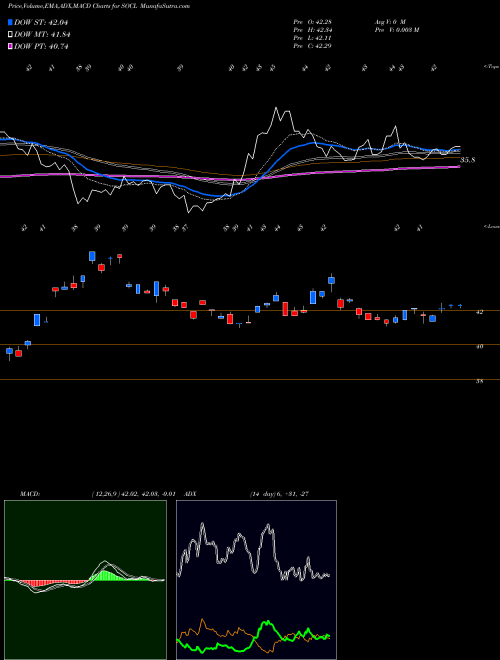Select ADX parameters '(14 day) 6, +31, -27'
The width and height of the screenshot is (500, 660).
[x=280, y=494]
